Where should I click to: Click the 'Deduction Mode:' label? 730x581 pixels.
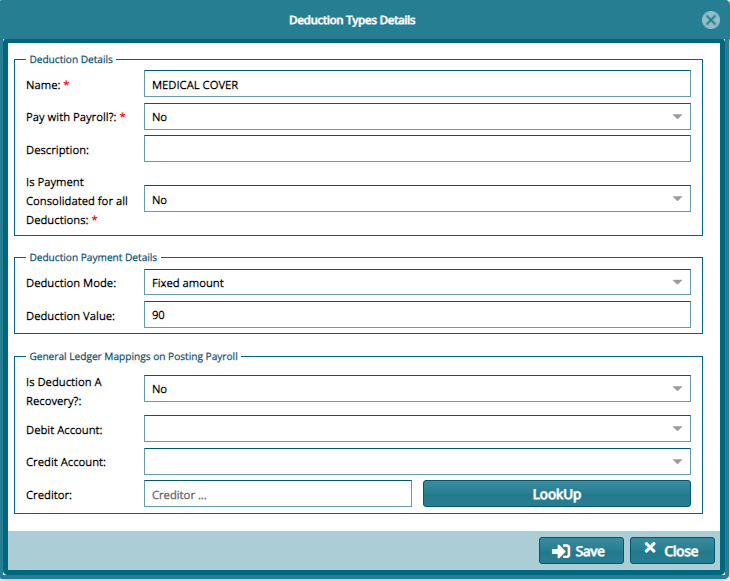pos(71,283)
